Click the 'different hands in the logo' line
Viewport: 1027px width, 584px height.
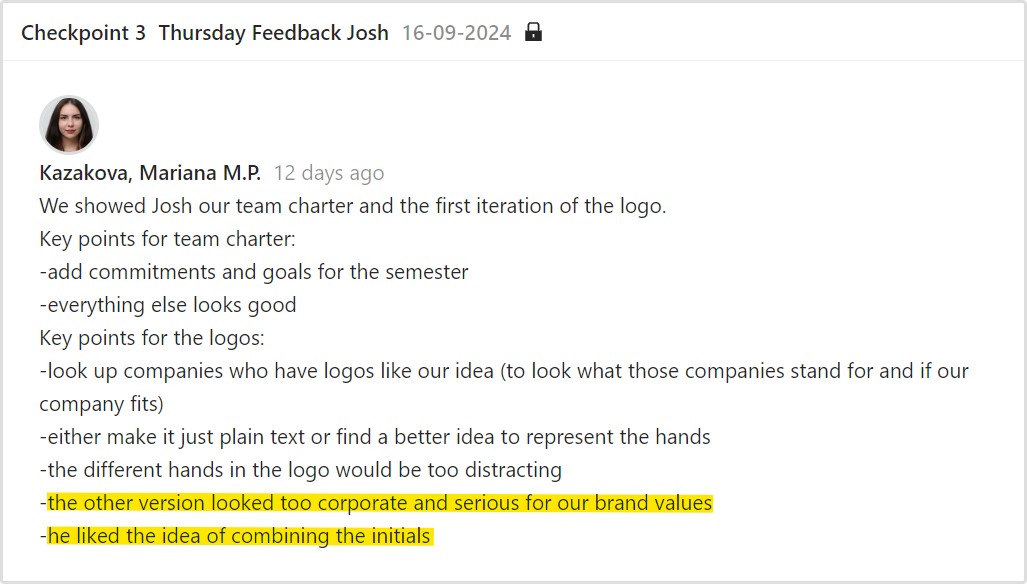pyautogui.click(x=300, y=470)
